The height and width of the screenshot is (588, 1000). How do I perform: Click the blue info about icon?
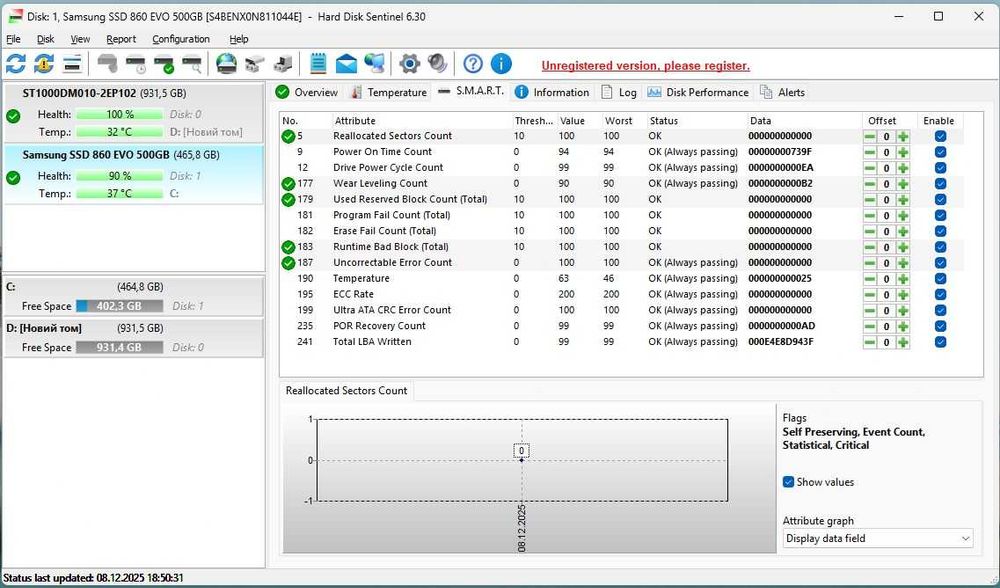[x=501, y=64]
